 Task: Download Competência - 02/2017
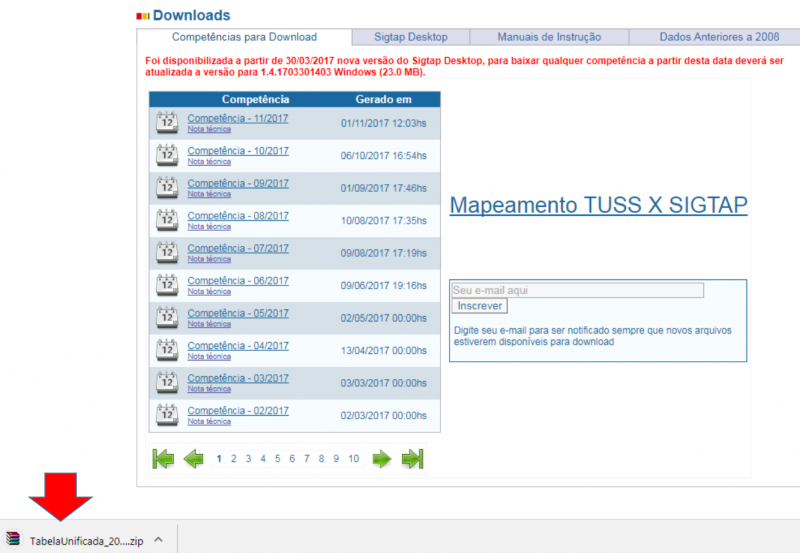(238, 411)
